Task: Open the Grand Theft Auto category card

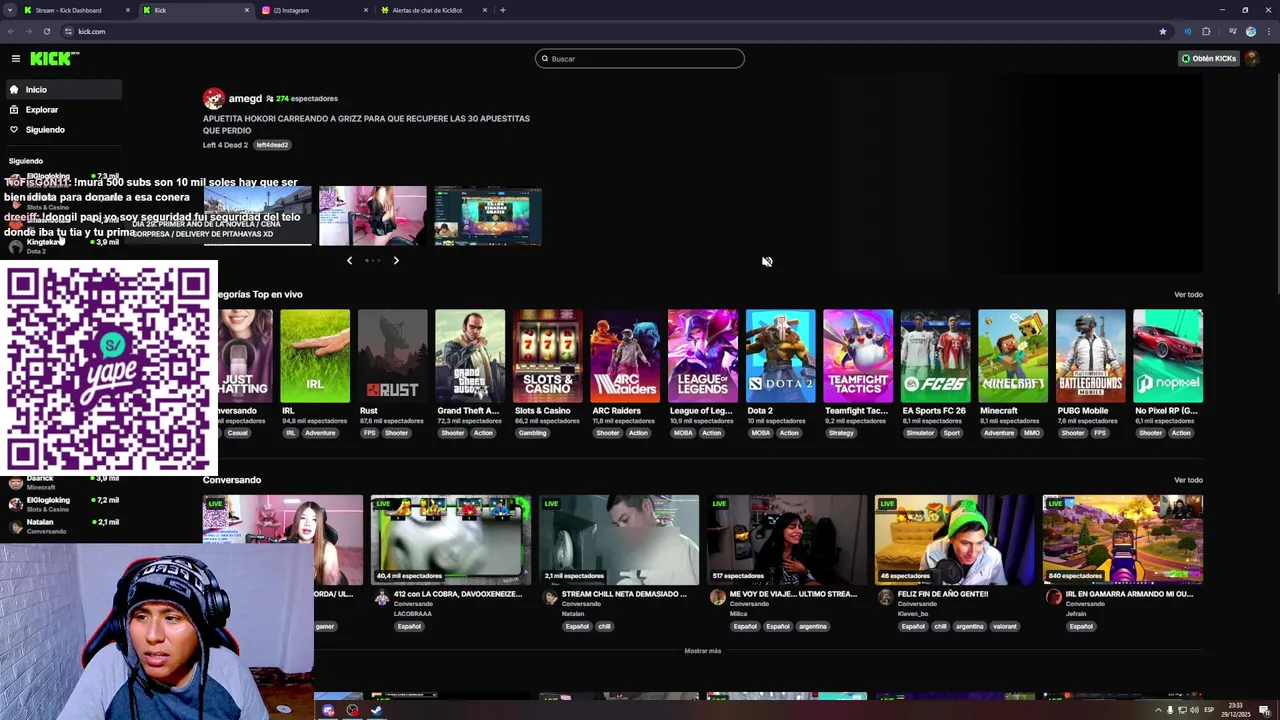Action: coord(470,356)
